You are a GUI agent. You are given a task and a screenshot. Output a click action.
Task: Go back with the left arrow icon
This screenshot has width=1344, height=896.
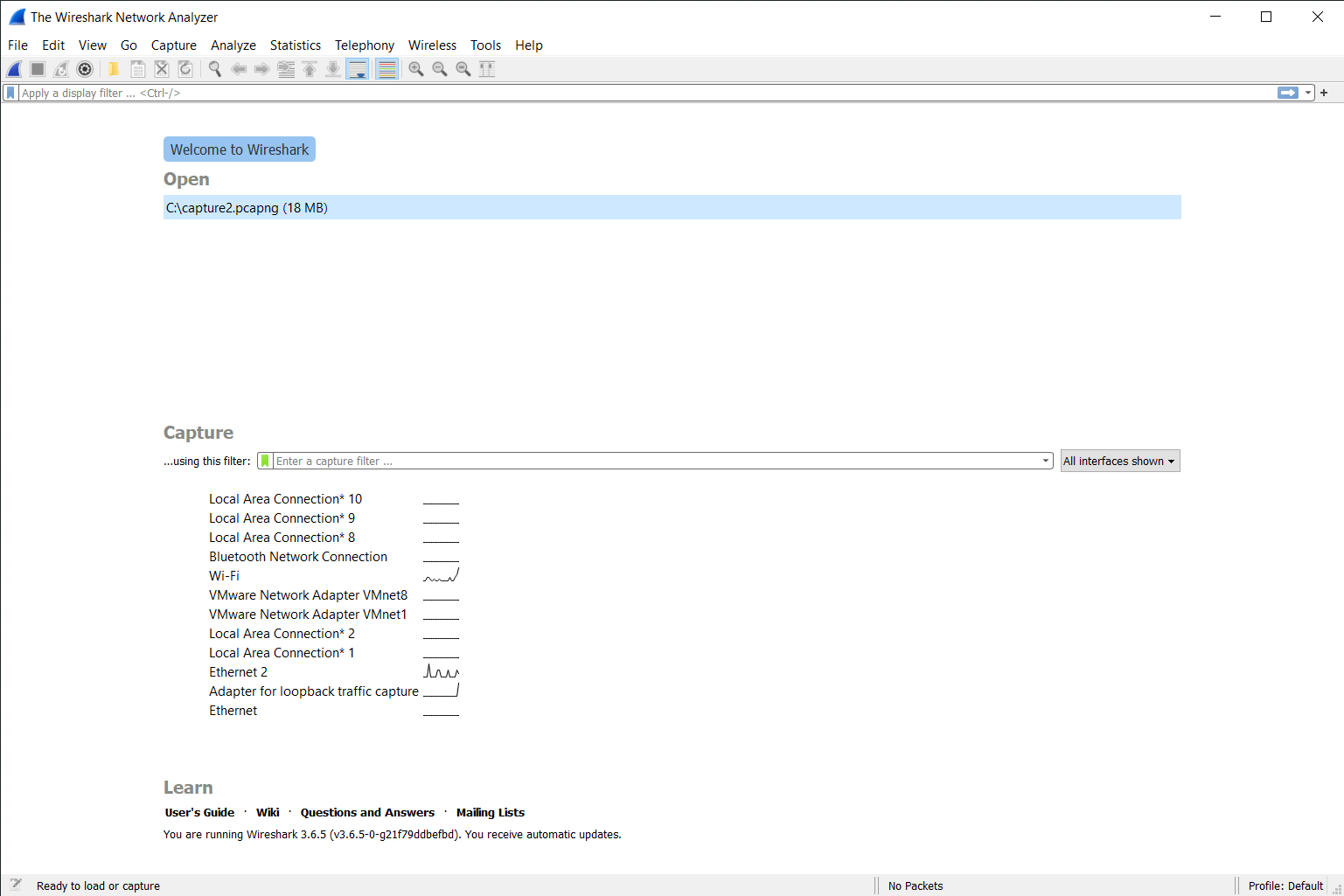click(238, 69)
